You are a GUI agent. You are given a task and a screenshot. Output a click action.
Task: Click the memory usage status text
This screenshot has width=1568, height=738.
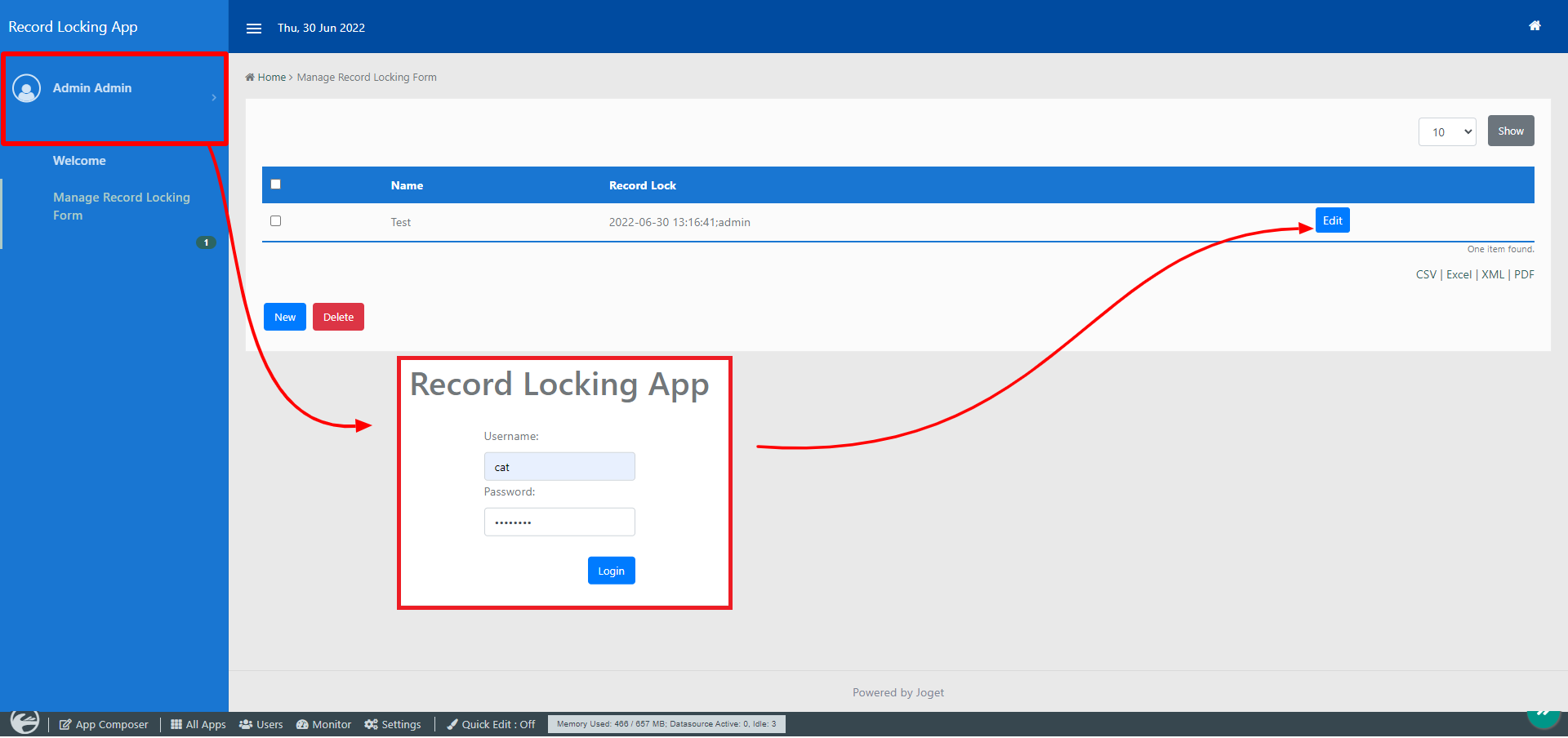(666, 724)
